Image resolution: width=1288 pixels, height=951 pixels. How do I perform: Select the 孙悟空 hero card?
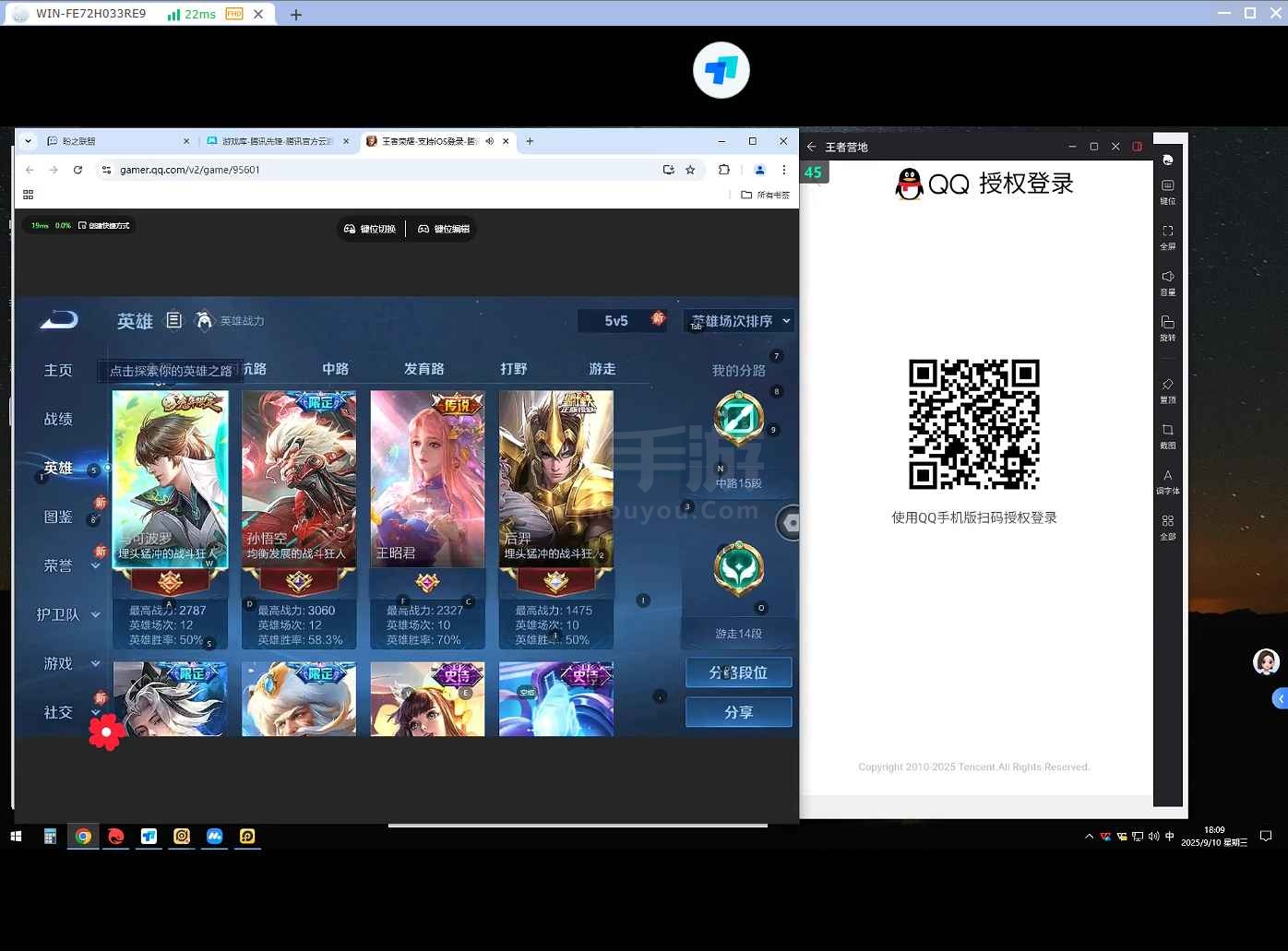click(x=298, y=479)
